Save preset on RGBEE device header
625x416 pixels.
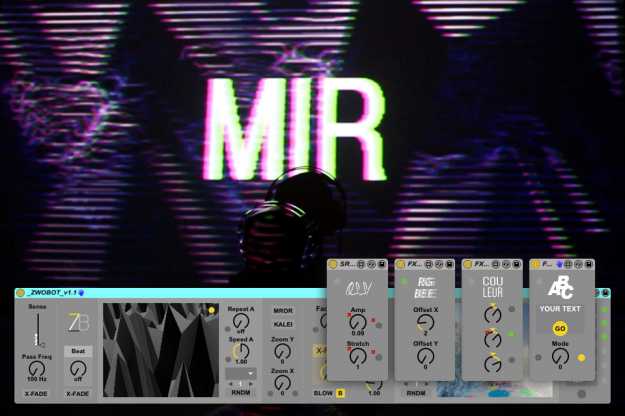[449, 264]
